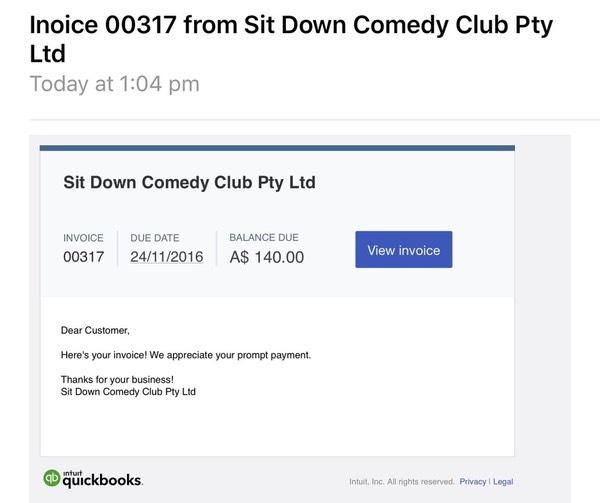Click the BALANCE DUE column label

pyautogui.click(x=264, y=238)
